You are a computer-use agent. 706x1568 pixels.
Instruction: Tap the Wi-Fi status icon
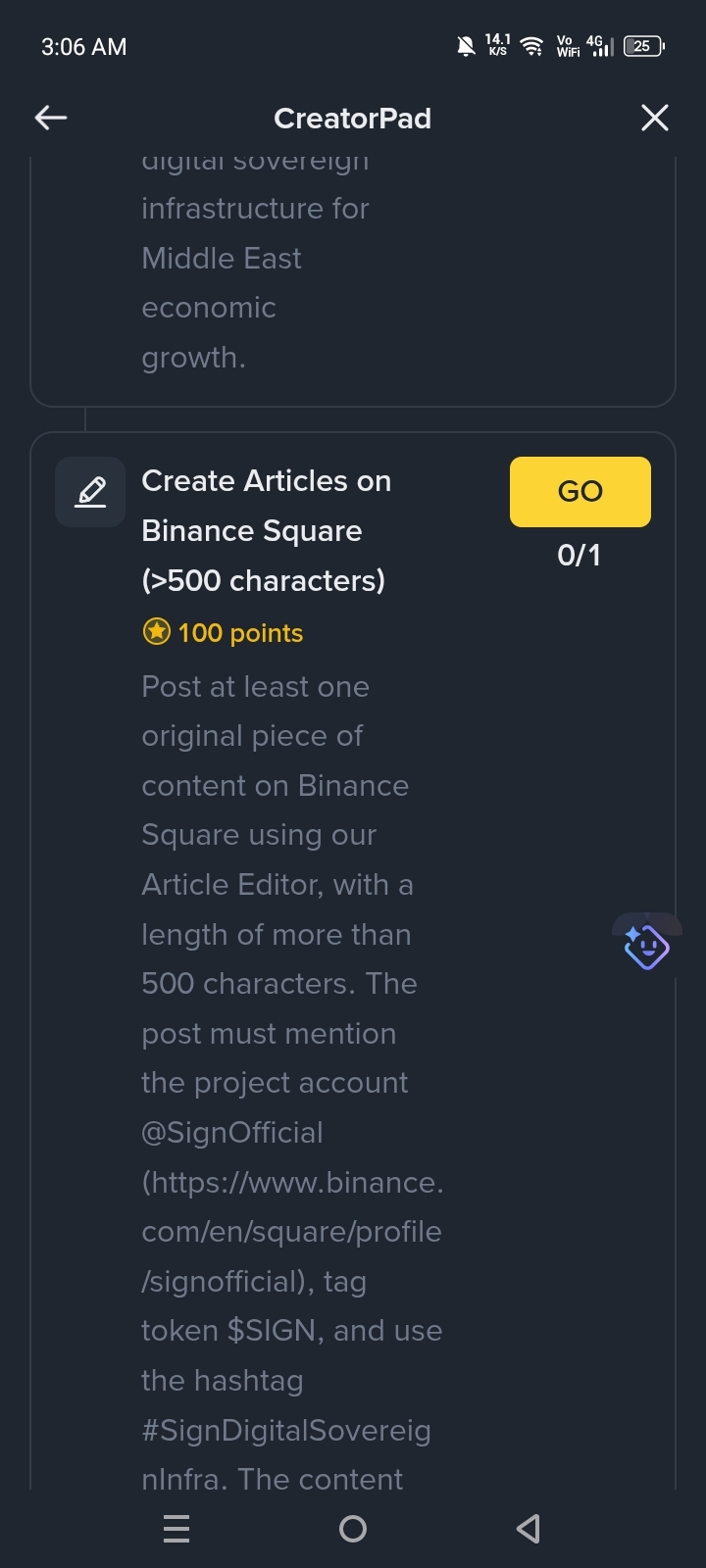click(532, 46)
